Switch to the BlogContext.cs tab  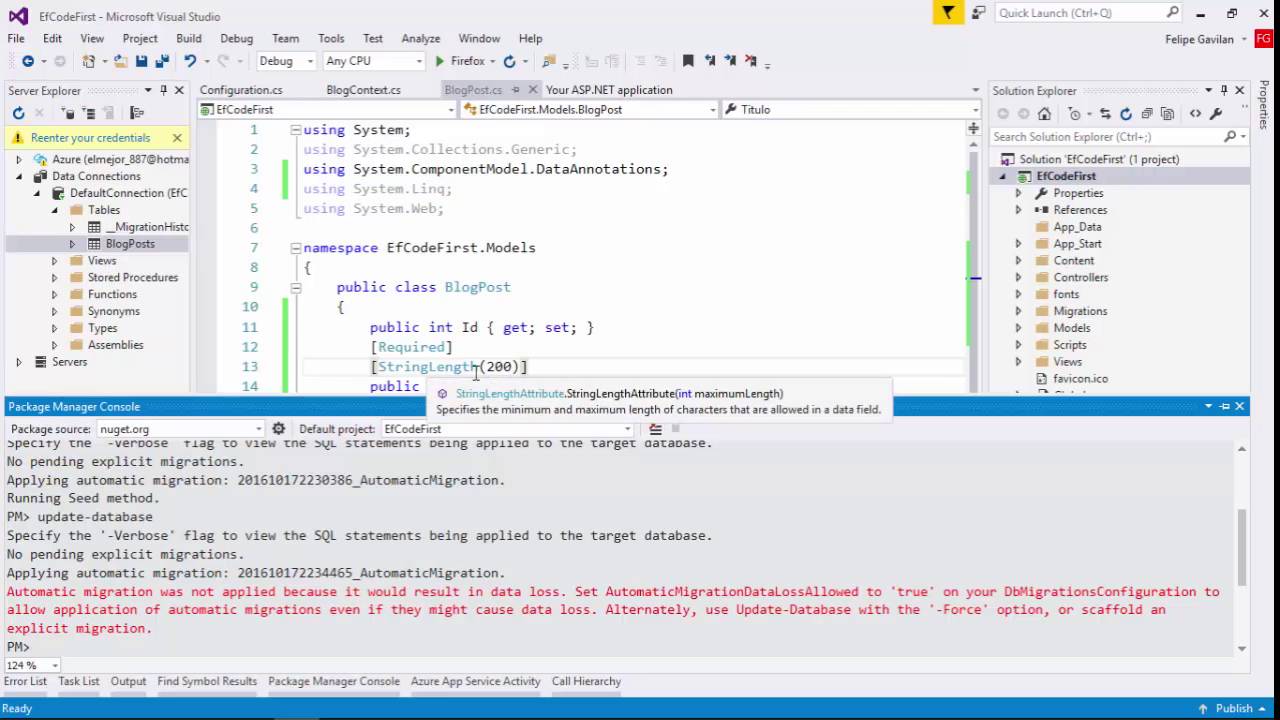(363, 90)
